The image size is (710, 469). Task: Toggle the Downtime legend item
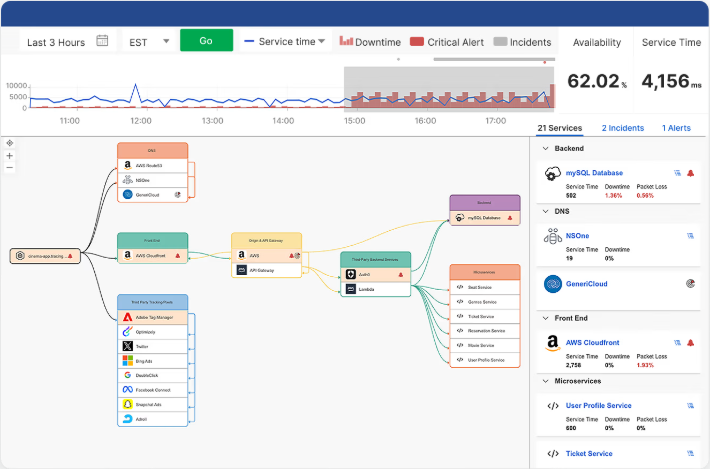coord(370,42)
